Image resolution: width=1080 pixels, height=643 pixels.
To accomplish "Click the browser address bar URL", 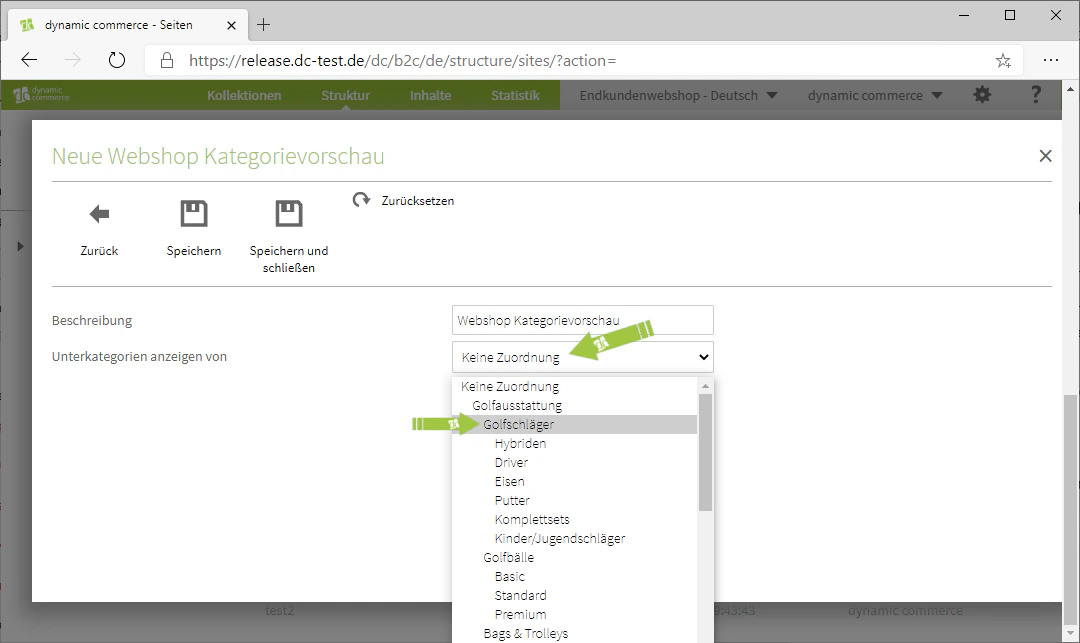I will [403, 61].
